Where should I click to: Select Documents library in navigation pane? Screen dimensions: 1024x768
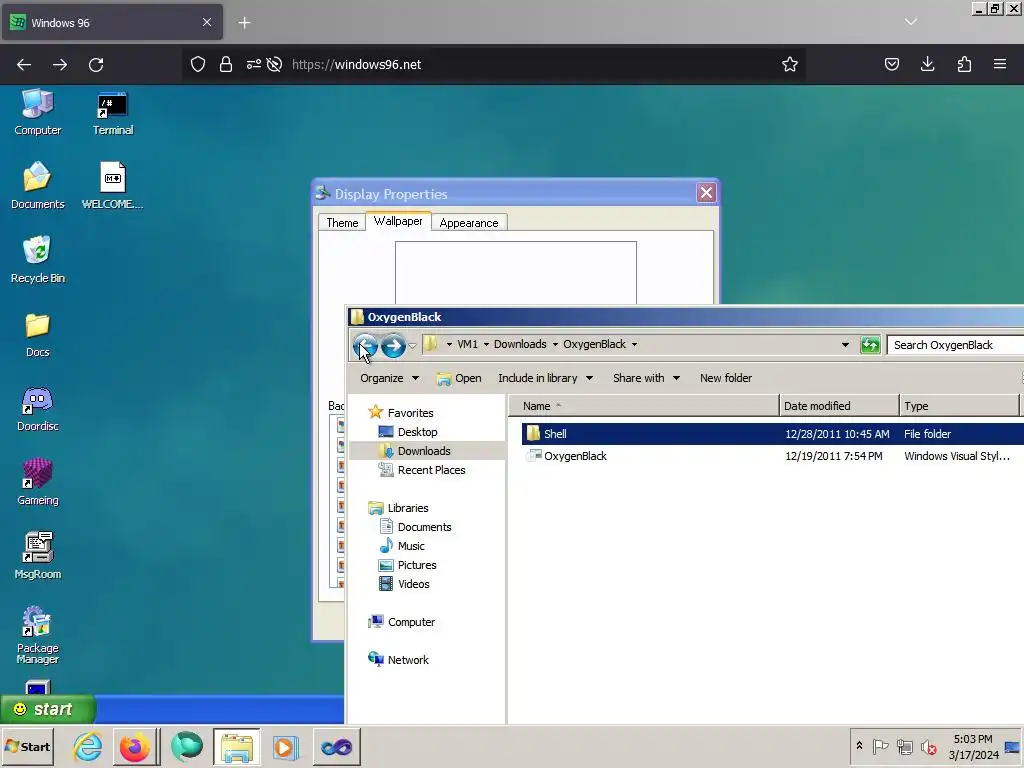tap(415, 526)
